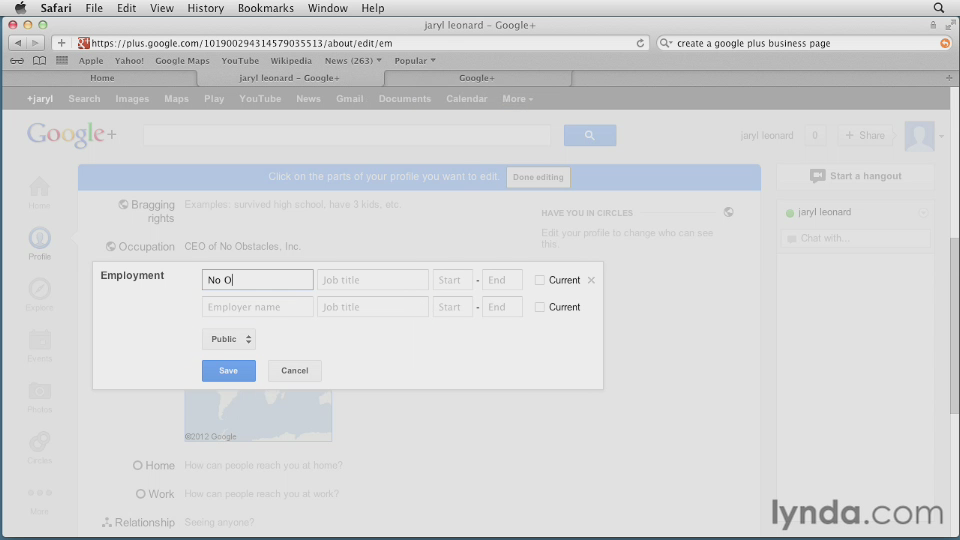This screenshot has width=960, height=540.
Task: Click the Safari reload page icon
Action: 641,43
